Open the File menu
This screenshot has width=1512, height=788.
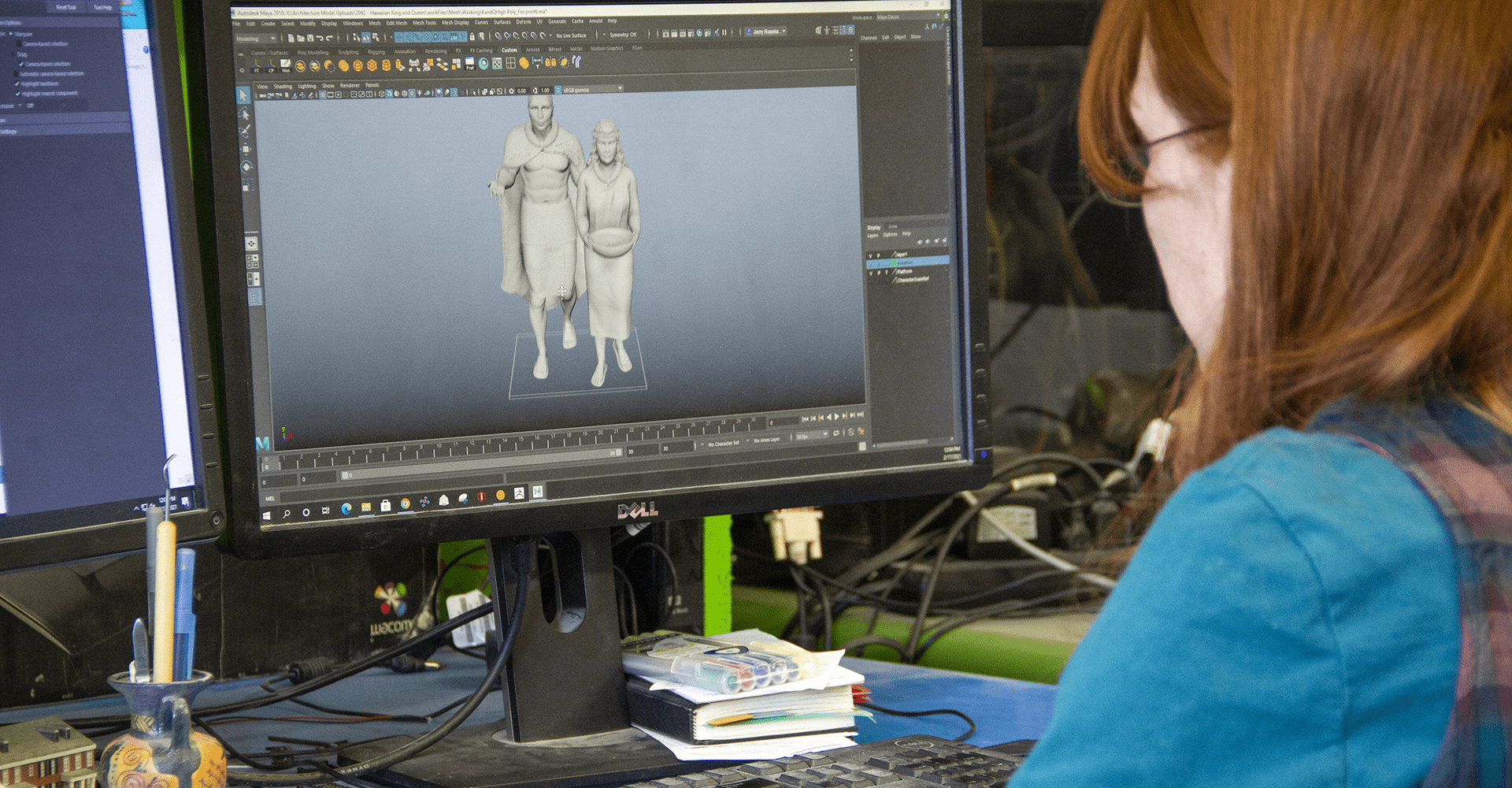[x=236, y=24]
